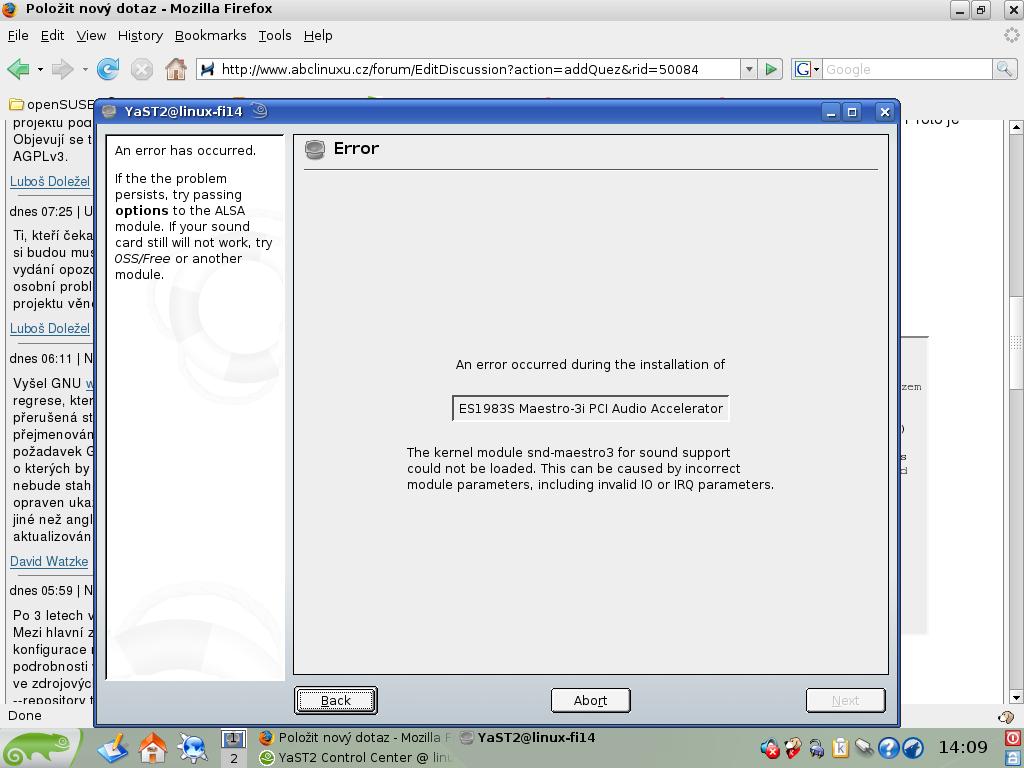This screenshot has height=768, width=1024.
Task: Open the File menu in Firefox
Action: tap(18, 36)
